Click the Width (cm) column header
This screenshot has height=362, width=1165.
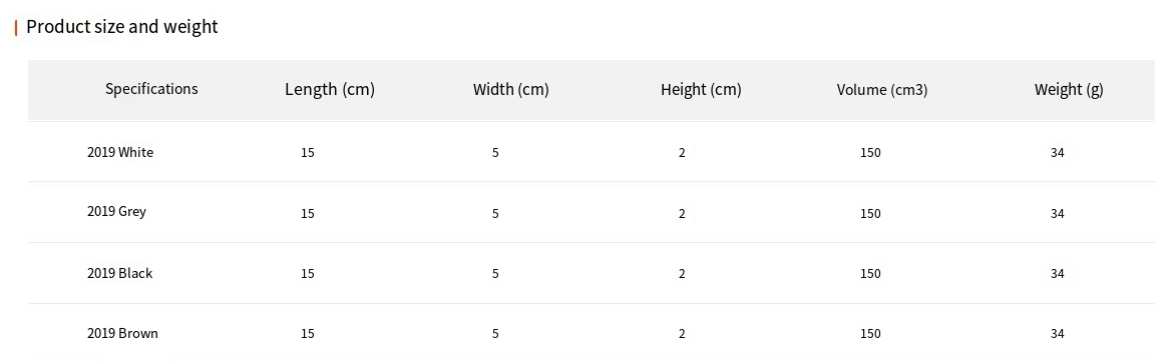(510, 90)
